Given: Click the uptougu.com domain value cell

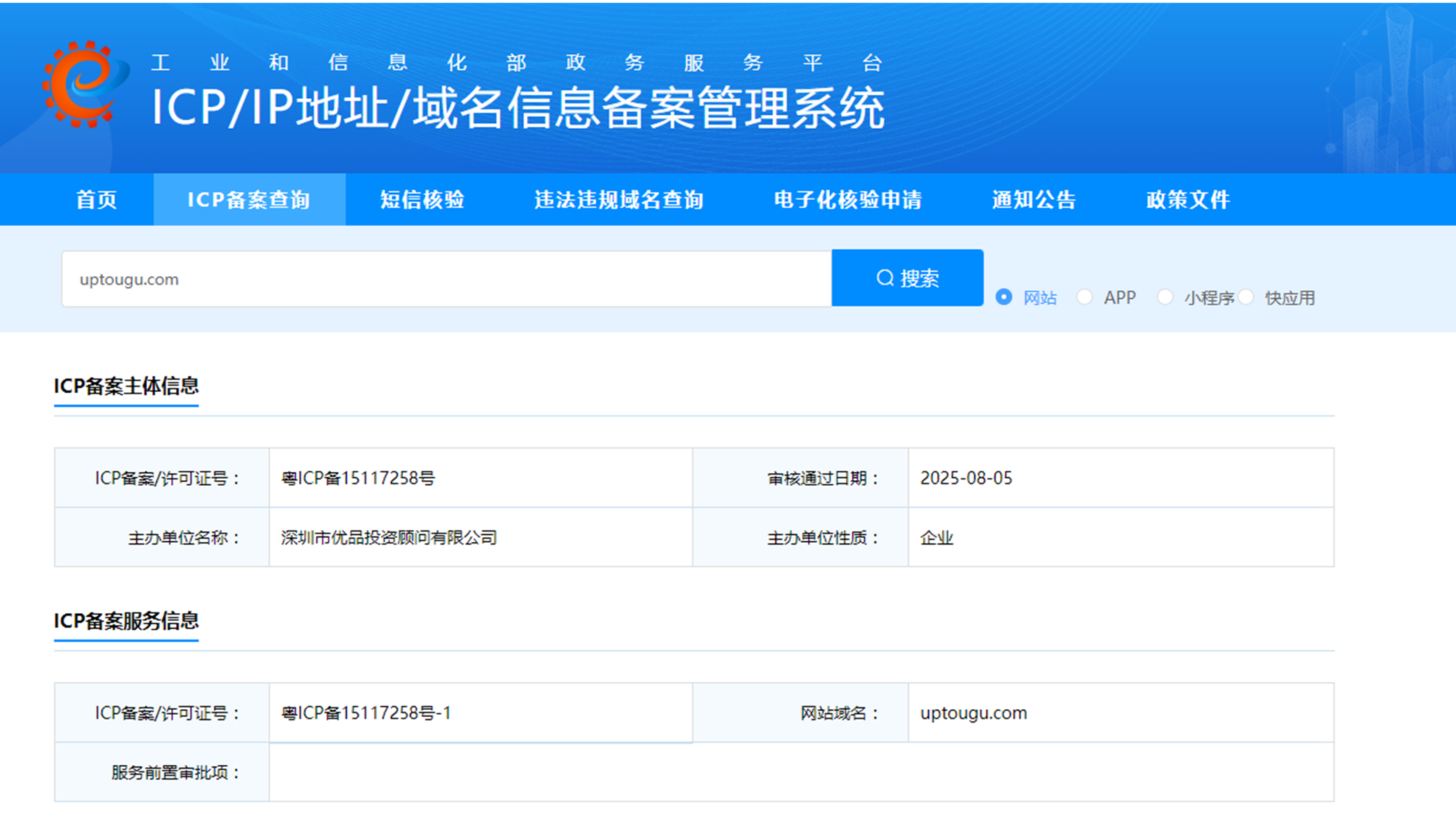Looking at the screenshot, I should (x=973, y=713).
